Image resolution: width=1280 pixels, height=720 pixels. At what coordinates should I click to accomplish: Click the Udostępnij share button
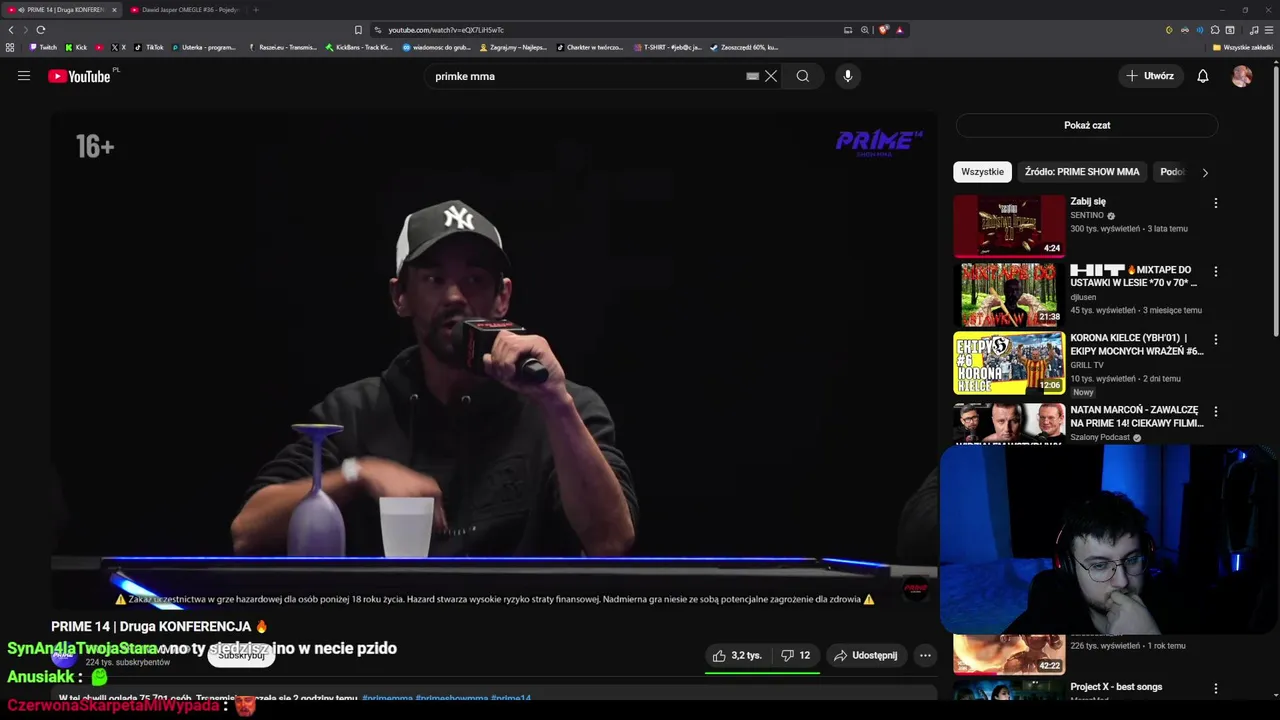pyautogui.click(x=866, y=656)
